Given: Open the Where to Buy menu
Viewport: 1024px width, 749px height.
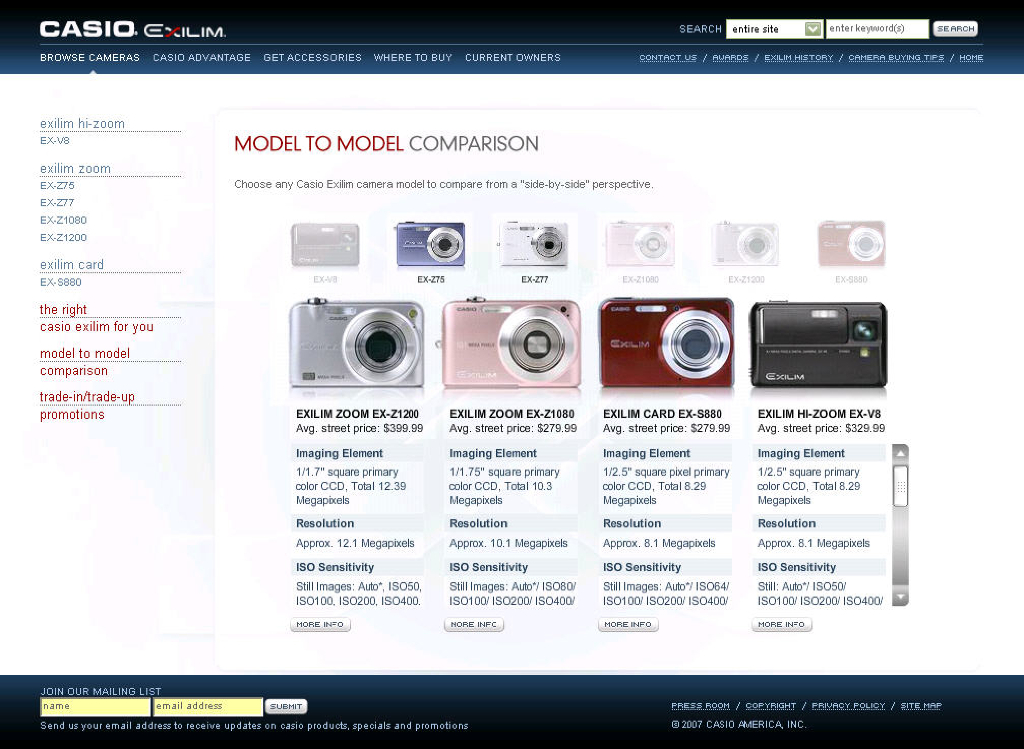Looking at the screenshot, I should [x=413, y=57].
